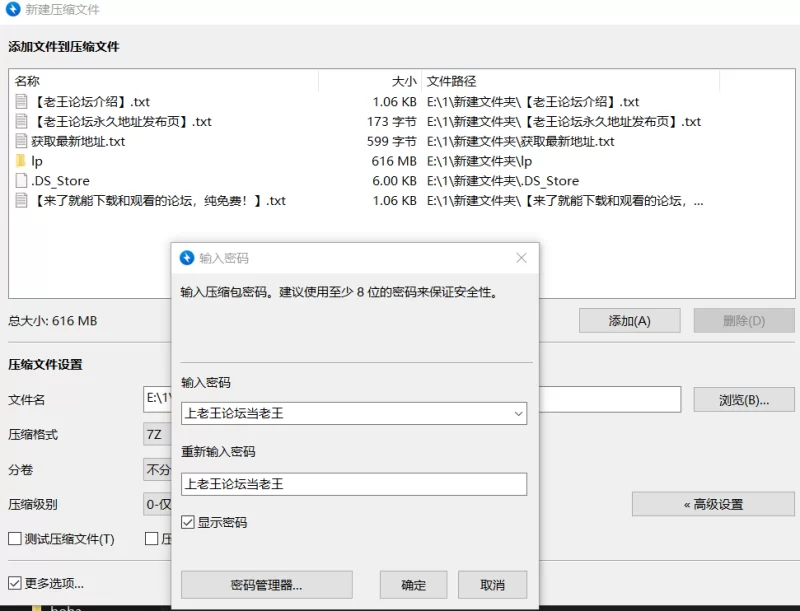Select the .DS_Store row name
800x611 pixels.
pyautogui.click(x=60, y=181)
